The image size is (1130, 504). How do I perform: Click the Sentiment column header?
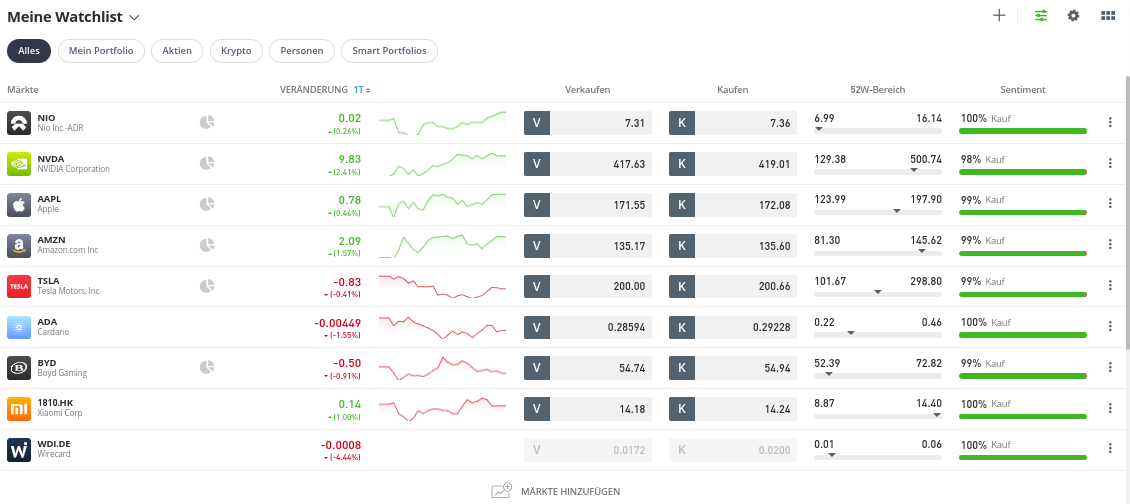click(1023, 90)
